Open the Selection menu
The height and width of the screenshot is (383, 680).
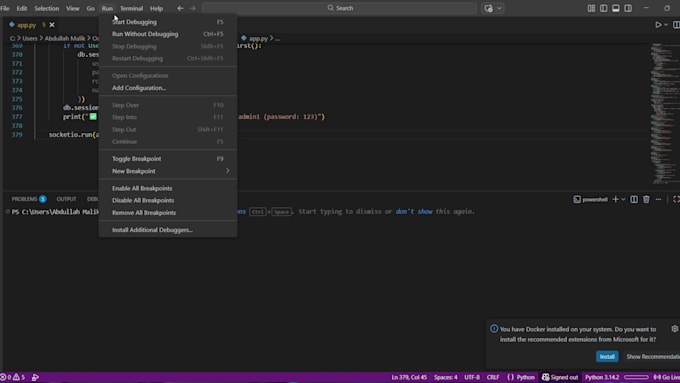pos(46,8)
